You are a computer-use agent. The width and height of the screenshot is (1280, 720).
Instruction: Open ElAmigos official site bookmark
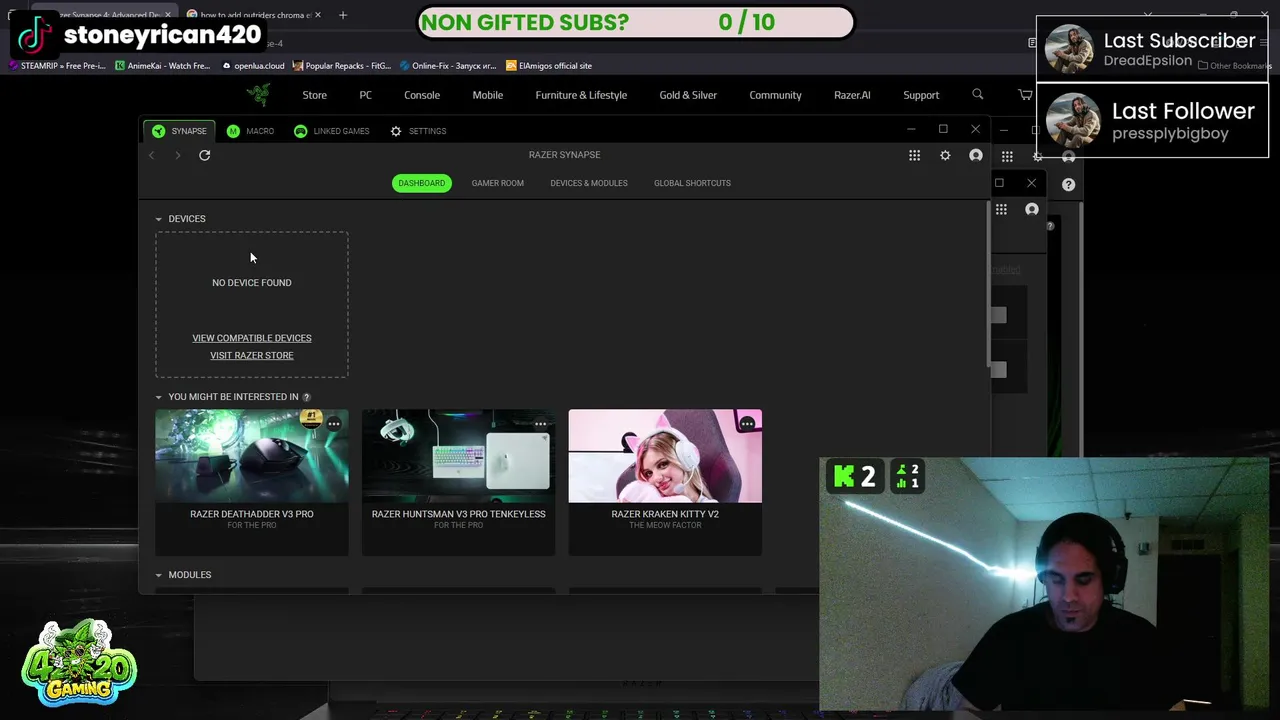pos(549,66)
